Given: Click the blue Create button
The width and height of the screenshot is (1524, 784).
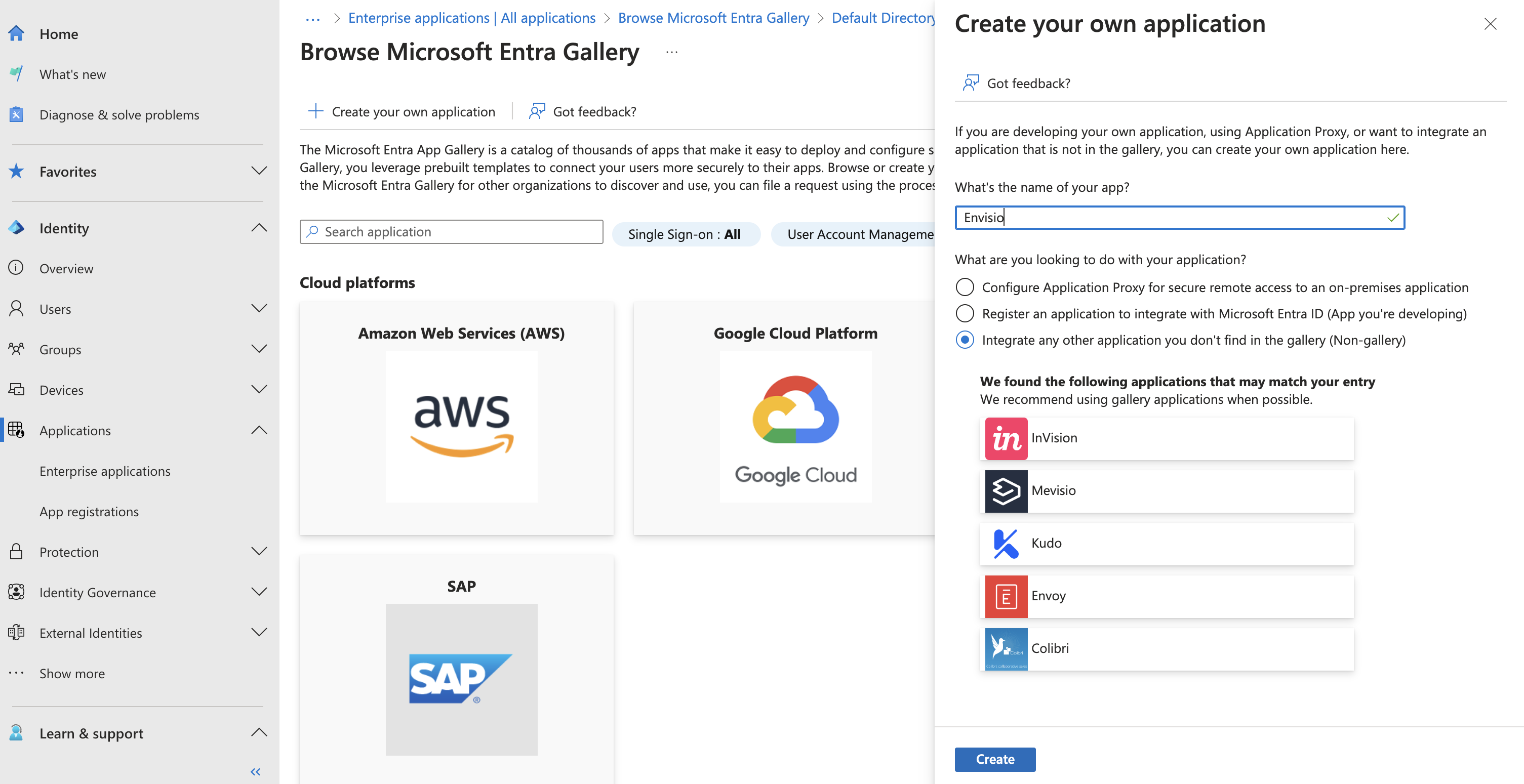Looking at the screenshot, I should 994,759.
